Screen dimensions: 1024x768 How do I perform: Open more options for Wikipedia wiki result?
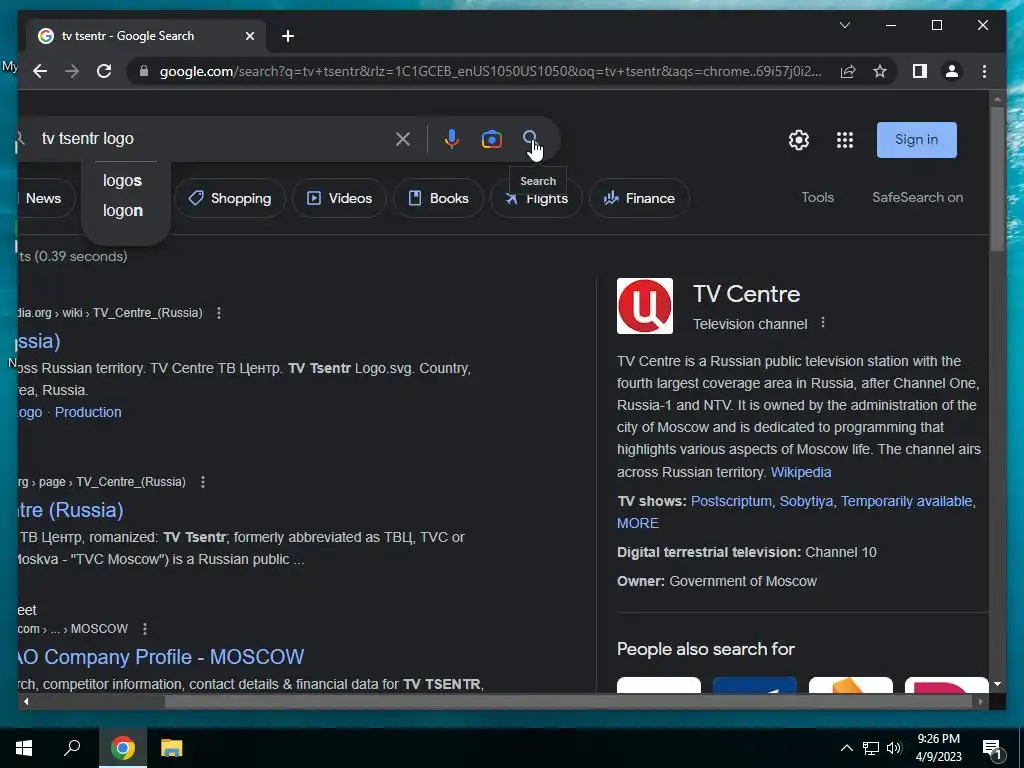click(x=219, y=313)
